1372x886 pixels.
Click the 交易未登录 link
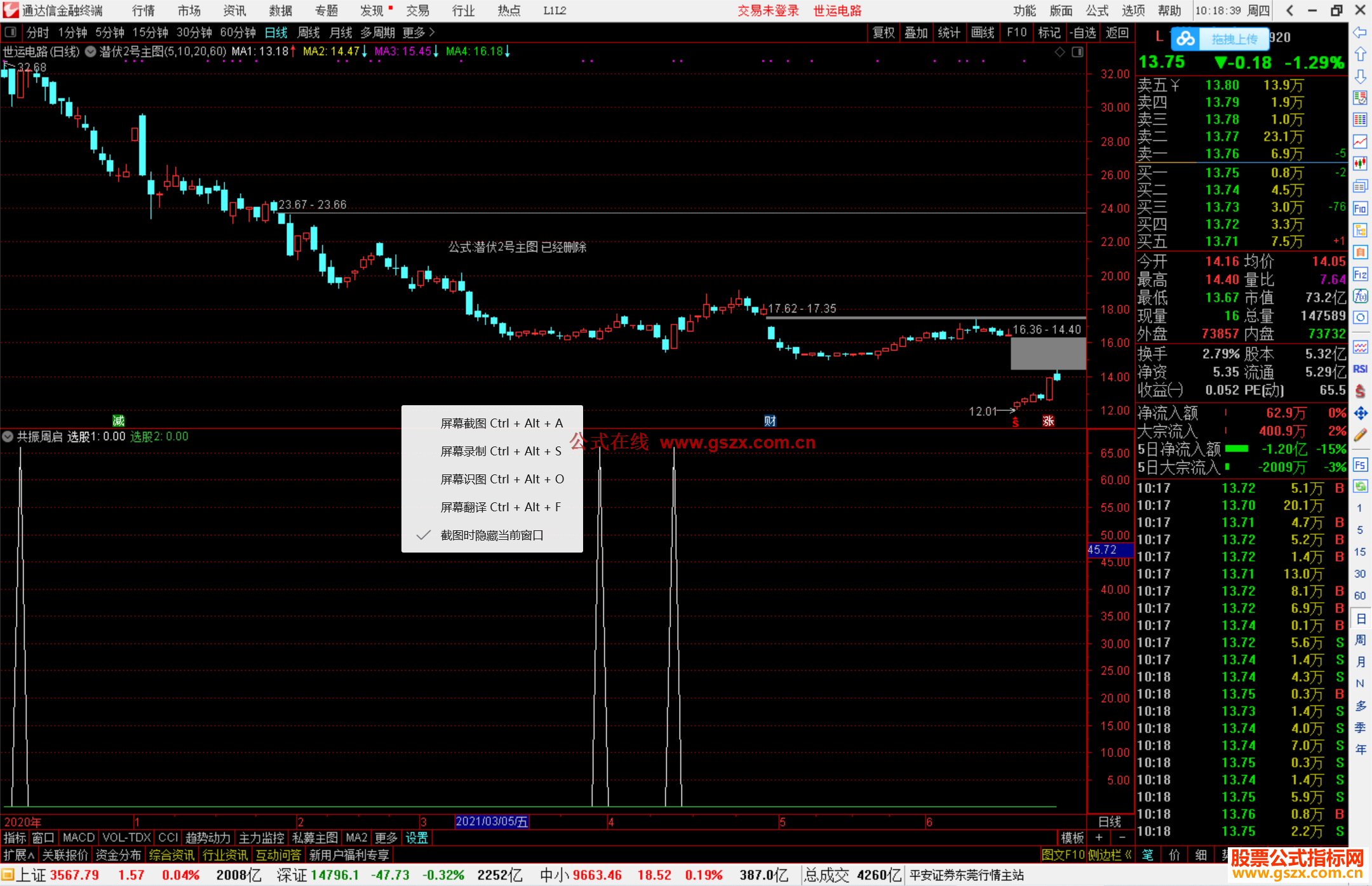point(768,11)
